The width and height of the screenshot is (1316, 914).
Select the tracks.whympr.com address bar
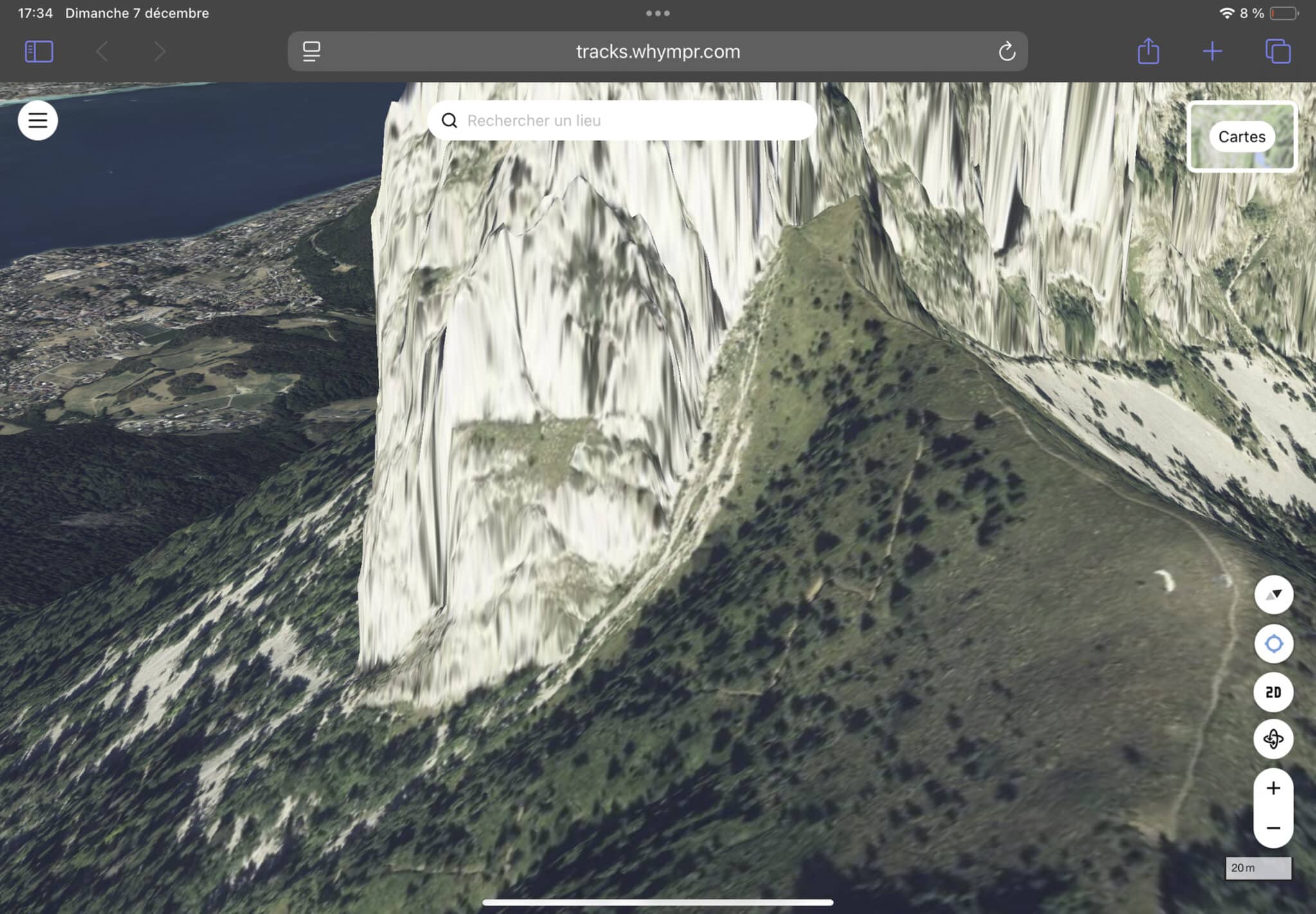coord(657,51)
